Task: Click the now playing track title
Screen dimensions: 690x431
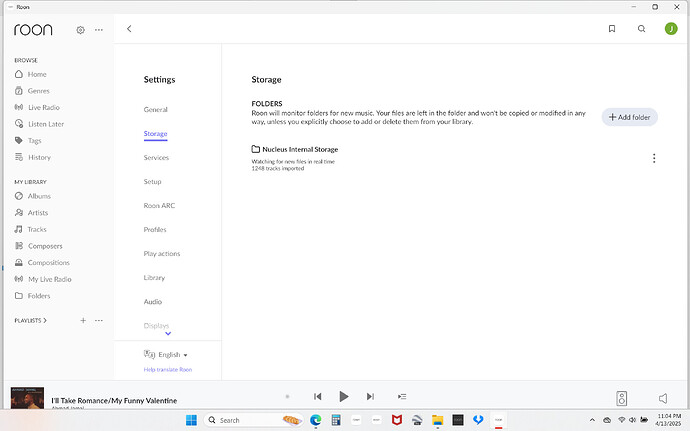Action: pos(114,401)
